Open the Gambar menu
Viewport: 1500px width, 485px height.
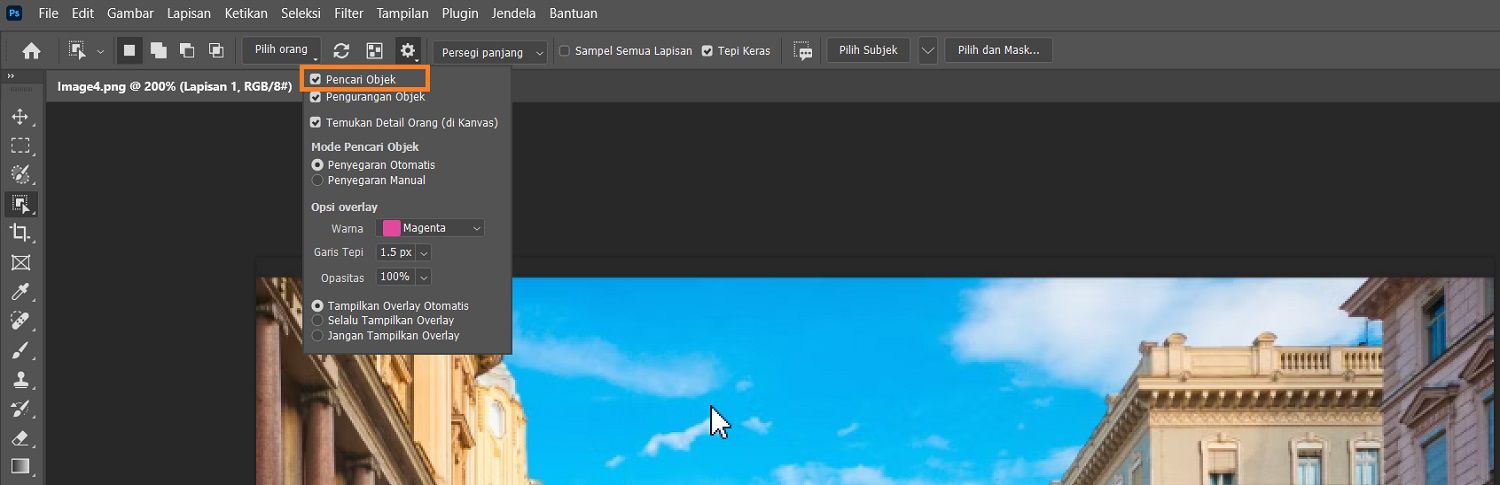(131, 14)
